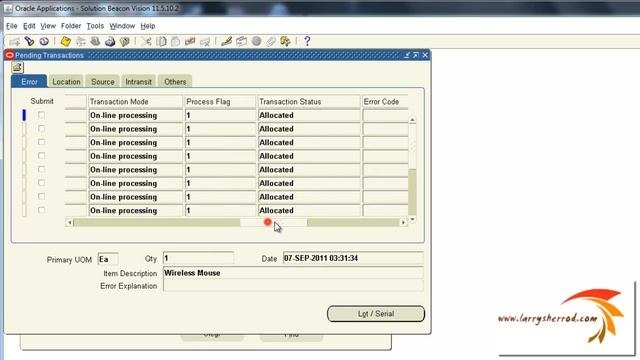
Task: Click the Transaction Mode column header
Action: pyautogui.click(x=136, y=102)
